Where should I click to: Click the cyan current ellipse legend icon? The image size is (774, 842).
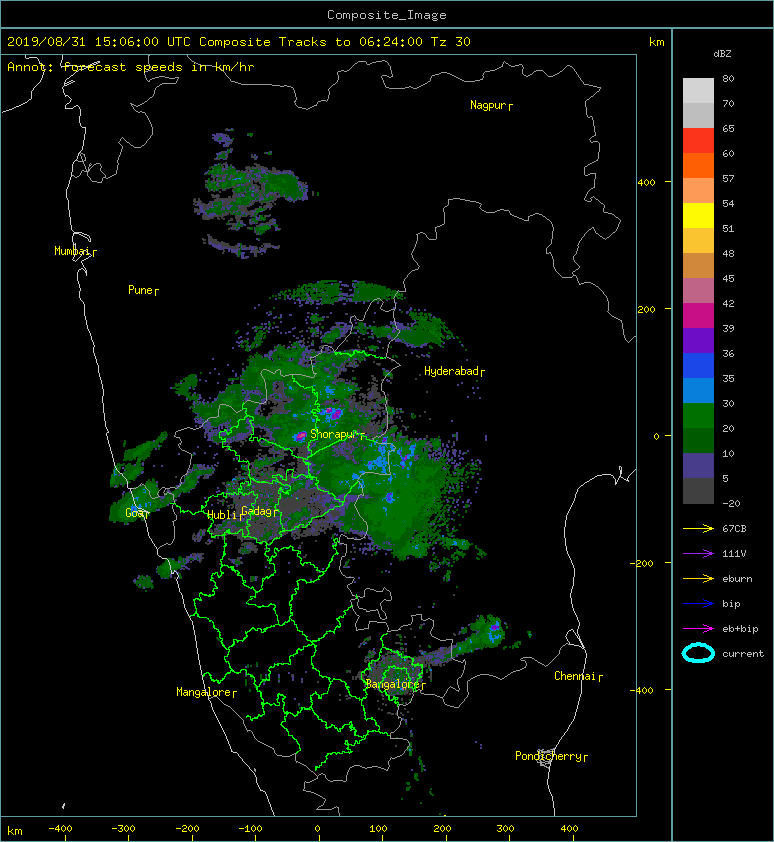(698, 653)
